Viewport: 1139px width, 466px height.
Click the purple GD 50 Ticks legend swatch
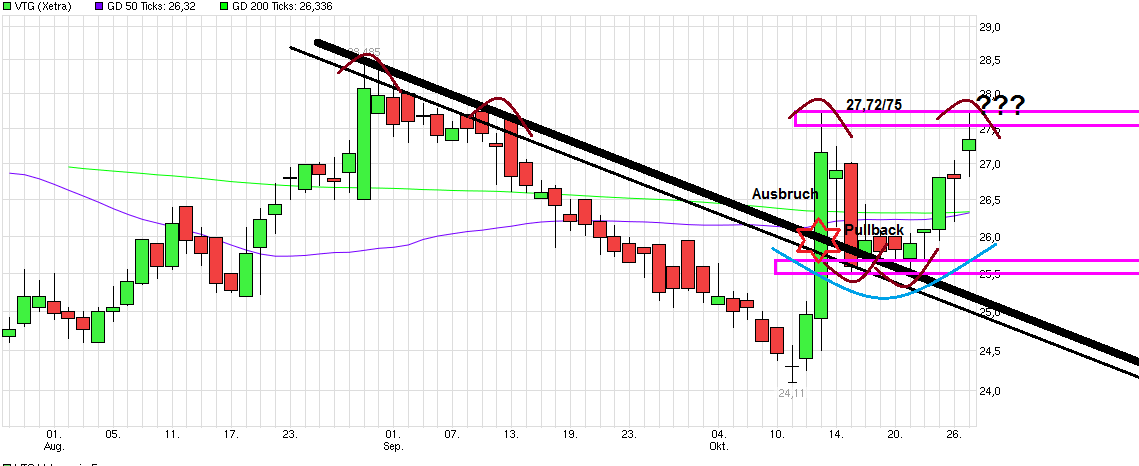point(100,6)
